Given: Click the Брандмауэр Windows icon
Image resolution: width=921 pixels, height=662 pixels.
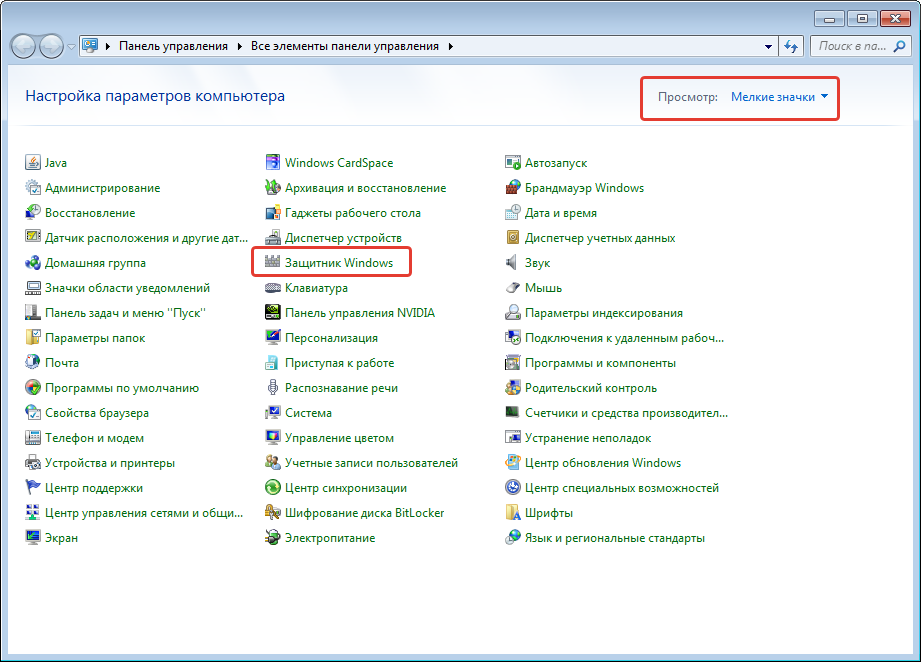Looking at the screenshot, I should 513,188.
